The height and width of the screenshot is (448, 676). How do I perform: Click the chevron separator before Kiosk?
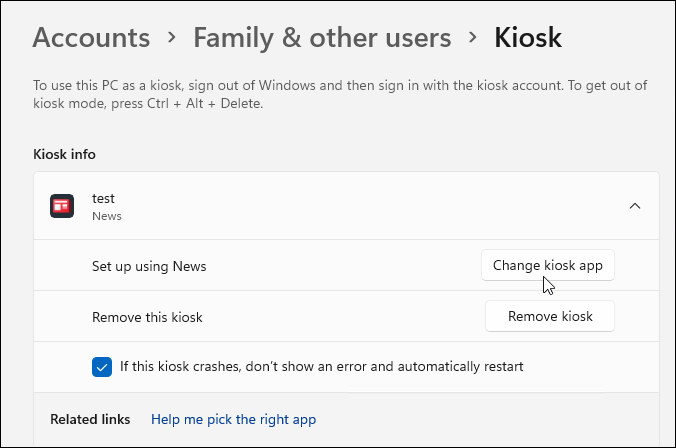[472, 40]
